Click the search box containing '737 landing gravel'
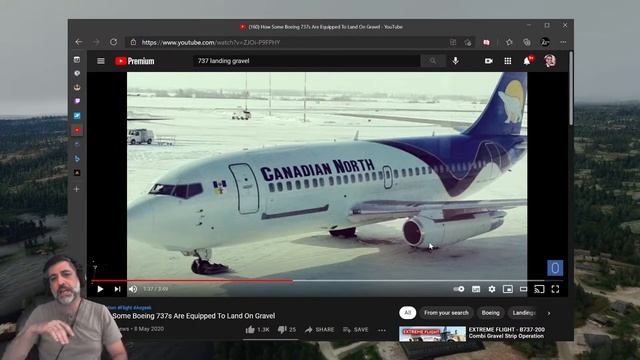640x360 pixels. tap(306, 61)
